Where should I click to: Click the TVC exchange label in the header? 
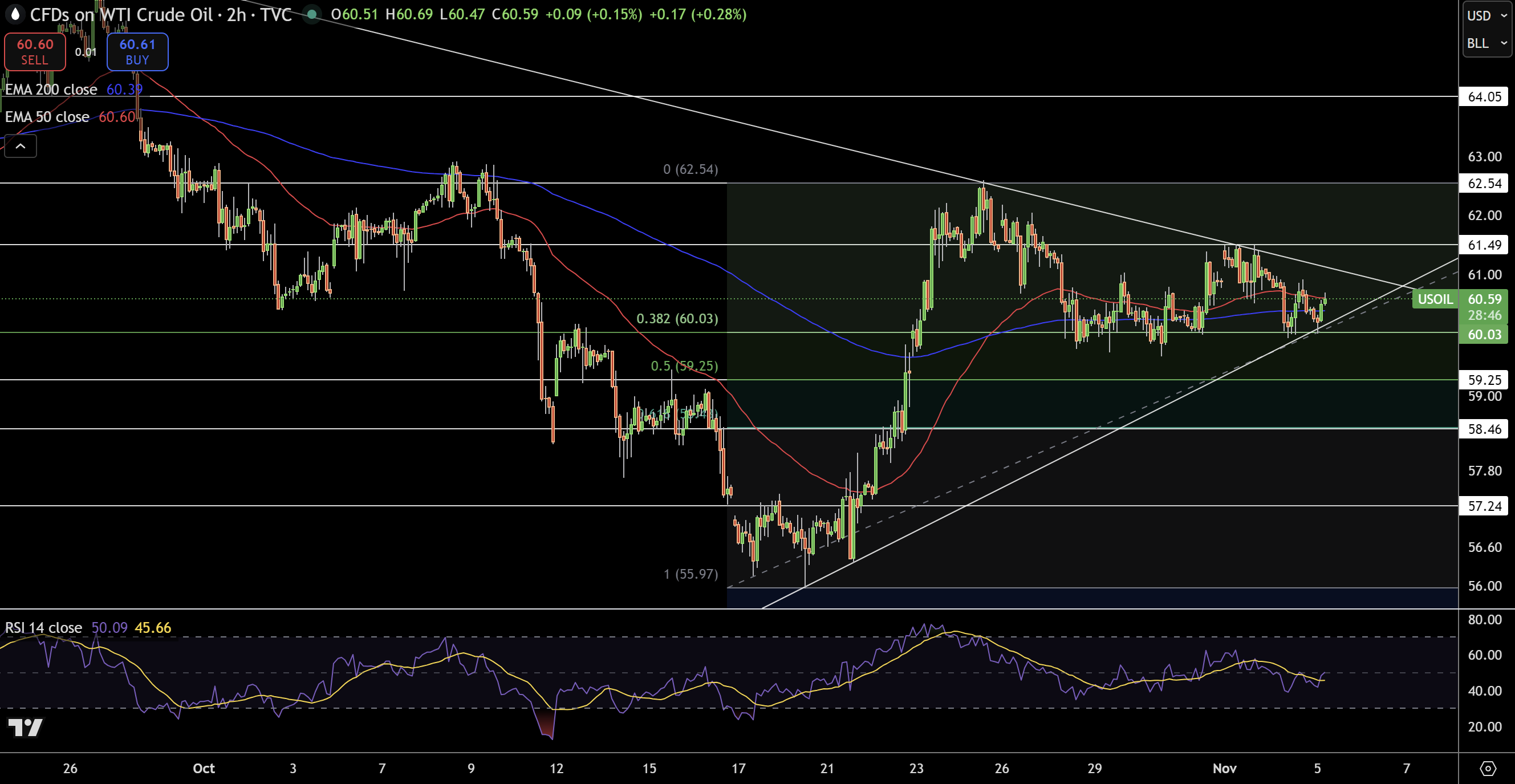[x=275, y=15]
